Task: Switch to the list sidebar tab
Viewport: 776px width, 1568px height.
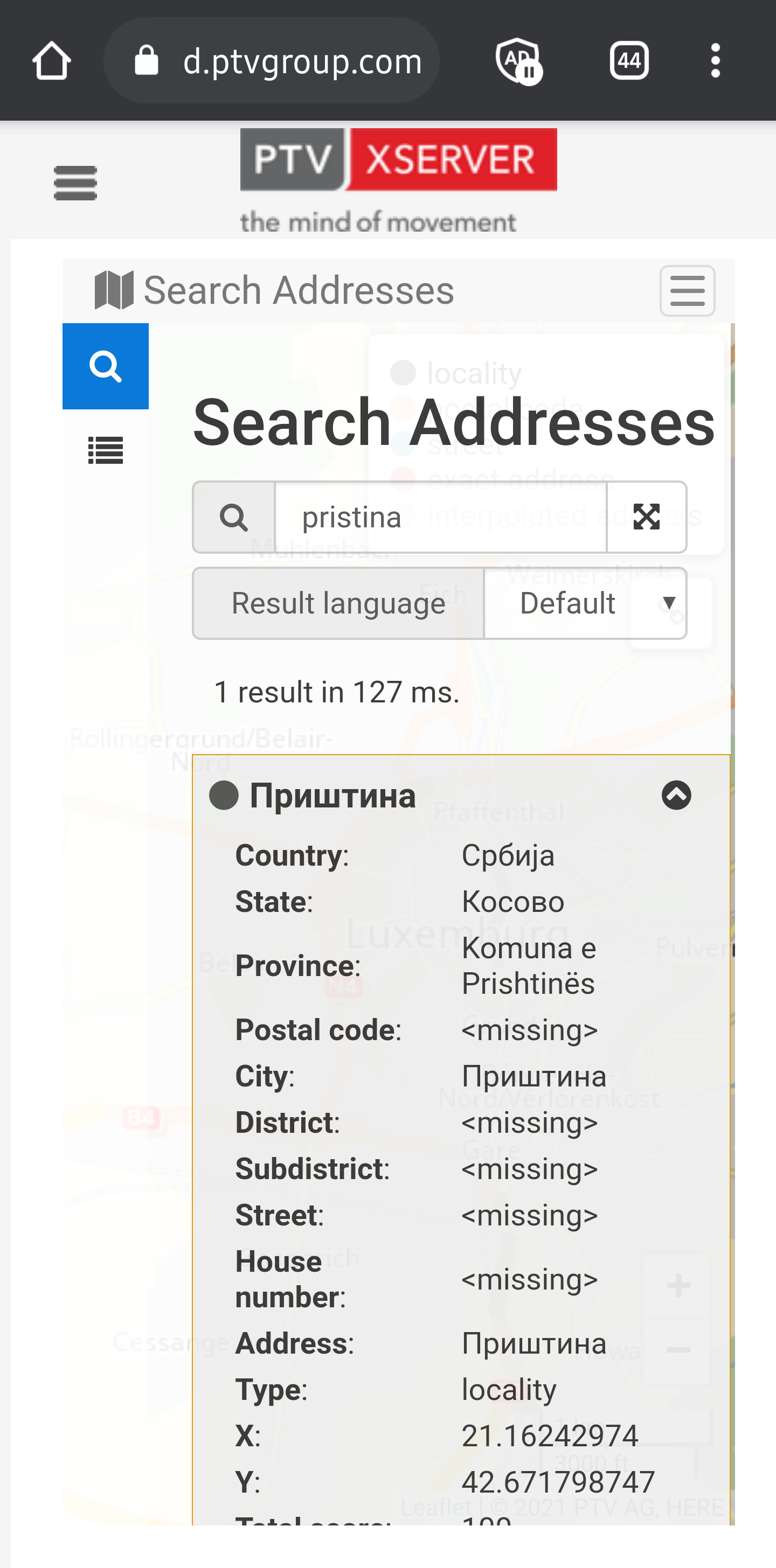Action: pos(106,451)
